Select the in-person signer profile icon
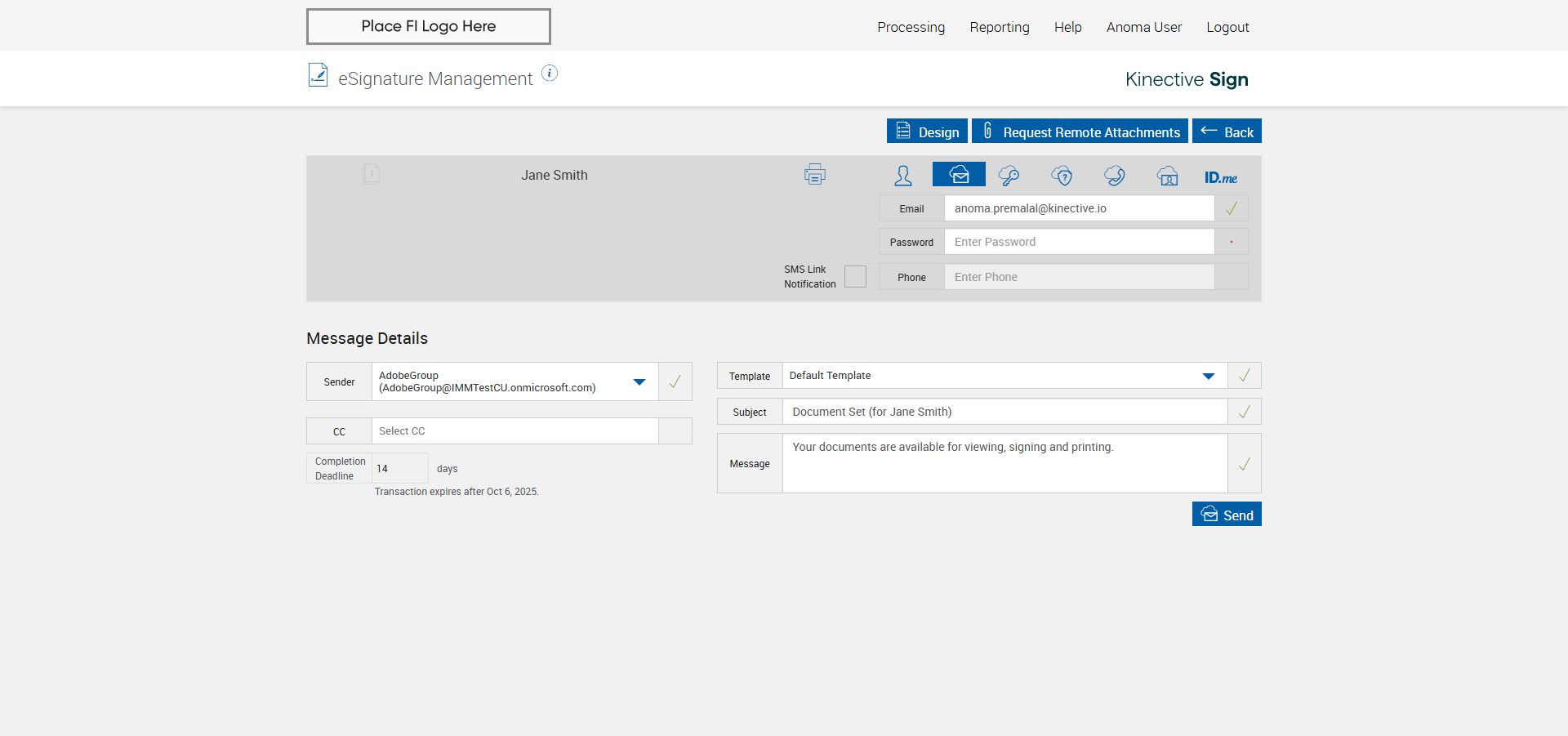This screenshot has width=1568, height=736. (902, 176)
